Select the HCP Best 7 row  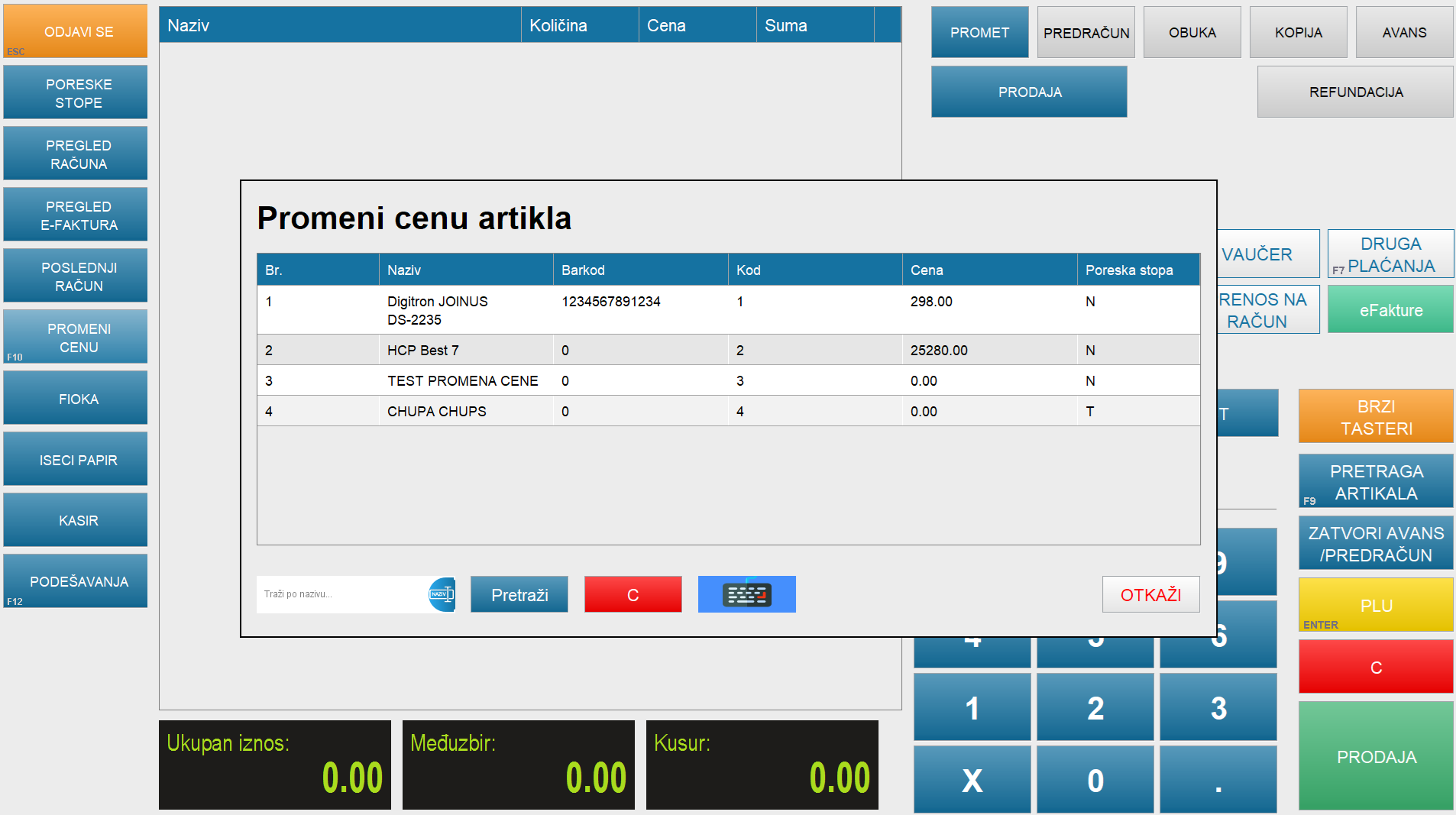click(x=728, y=350)
